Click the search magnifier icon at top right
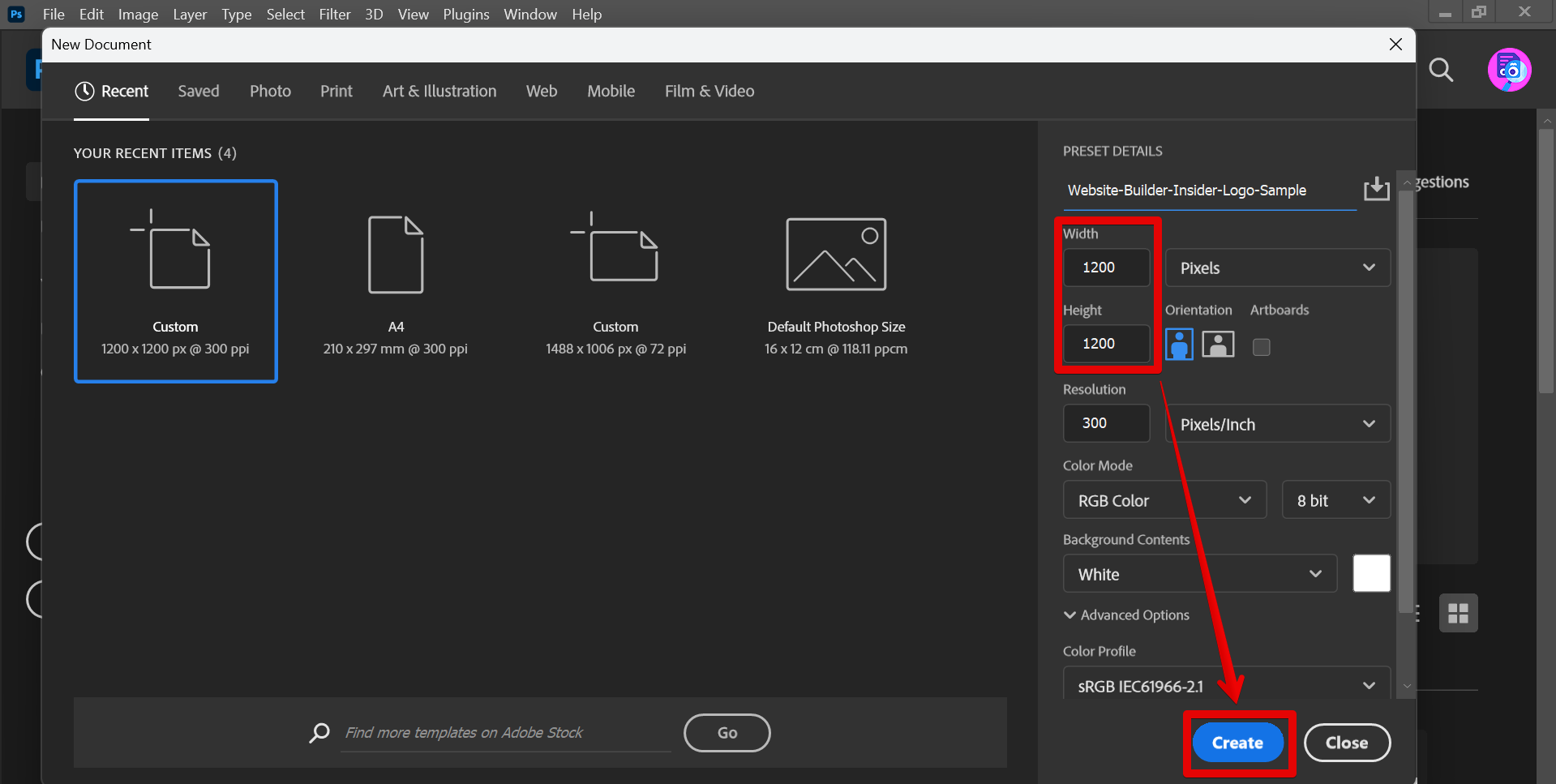The height and width of the screenshot is (784, 1556). pos(1441,71)
